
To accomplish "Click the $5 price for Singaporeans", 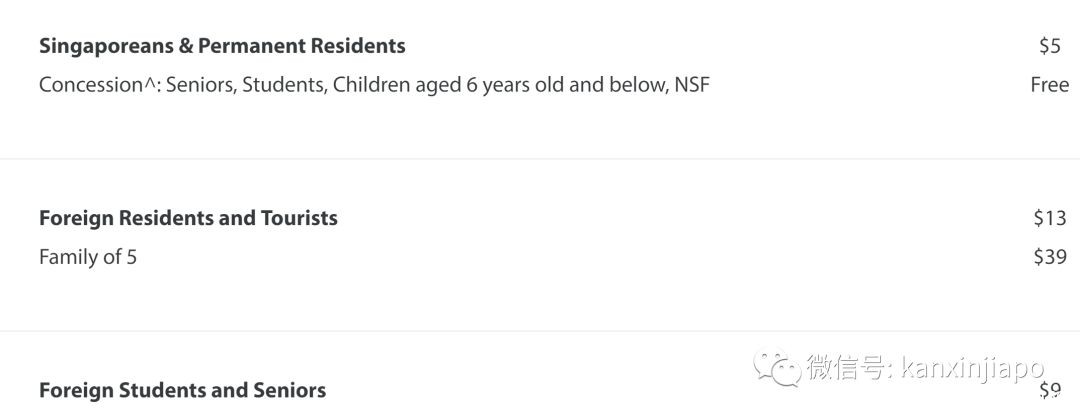I will click(x=1049, y=46).
